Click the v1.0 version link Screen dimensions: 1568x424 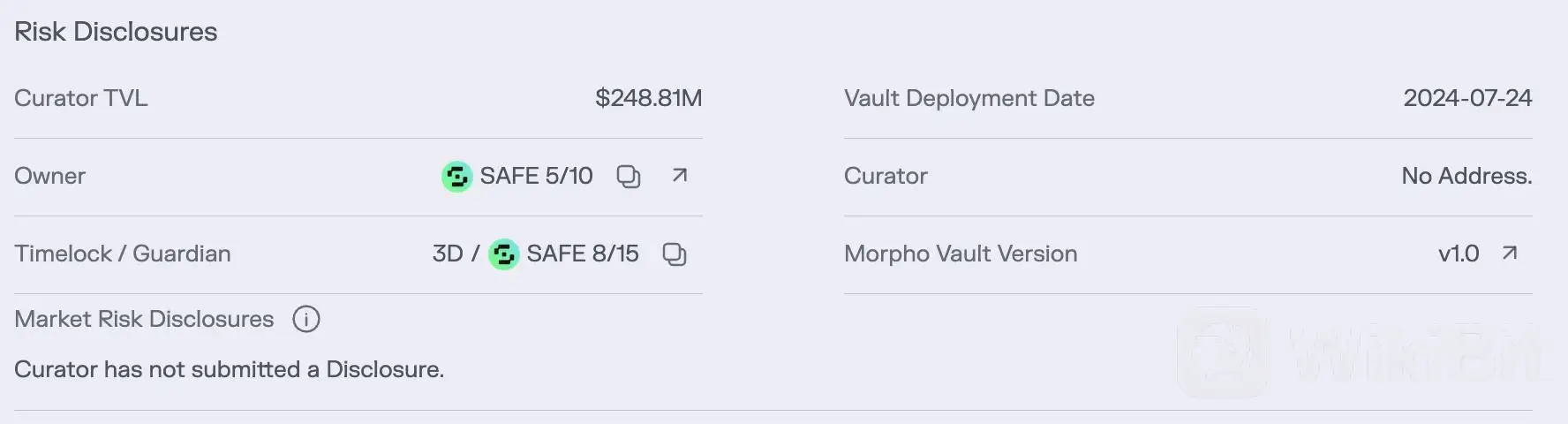click(x=1458, y=254)
